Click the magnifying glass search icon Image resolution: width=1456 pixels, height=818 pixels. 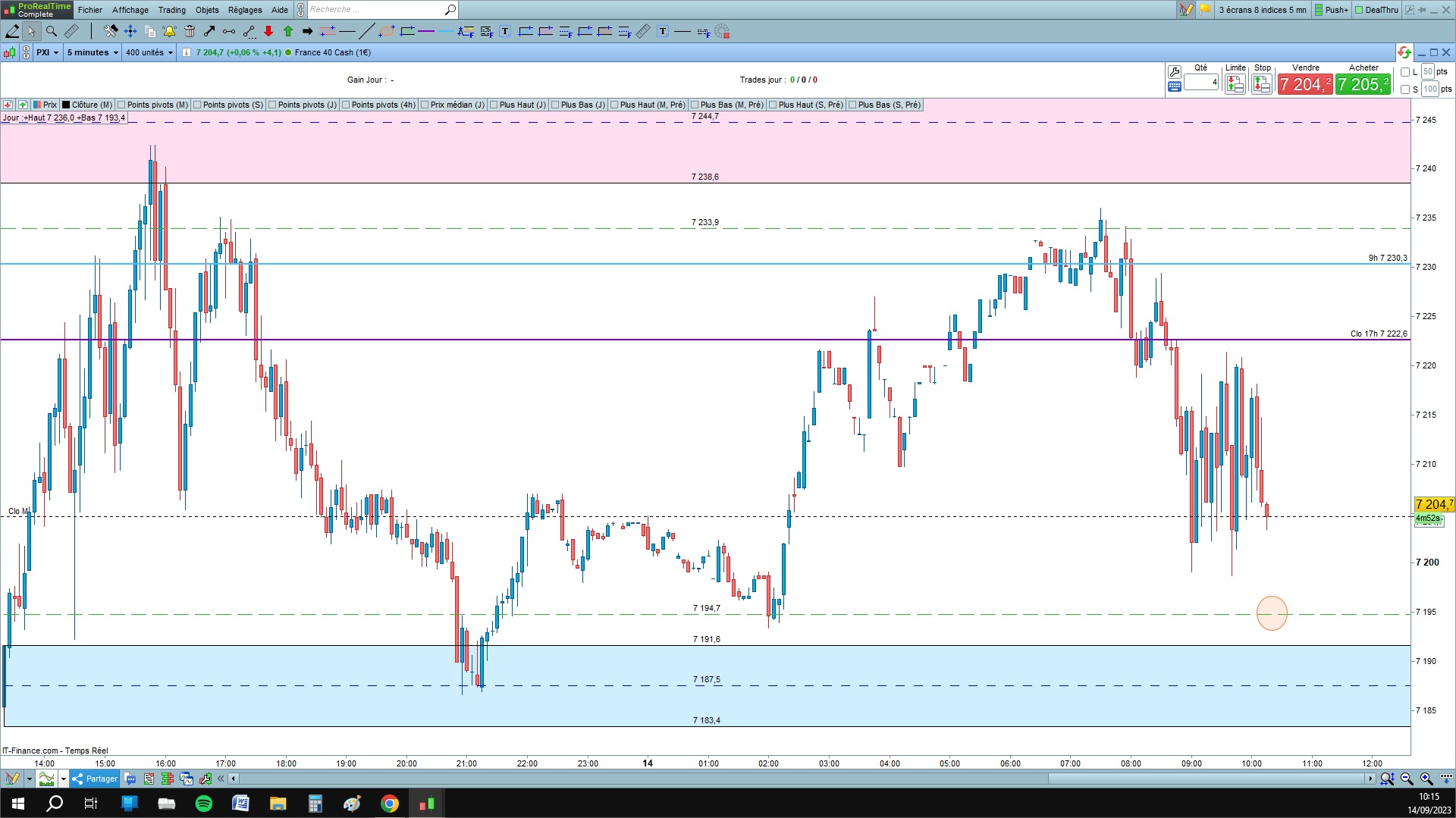click(x=450, y=10)
